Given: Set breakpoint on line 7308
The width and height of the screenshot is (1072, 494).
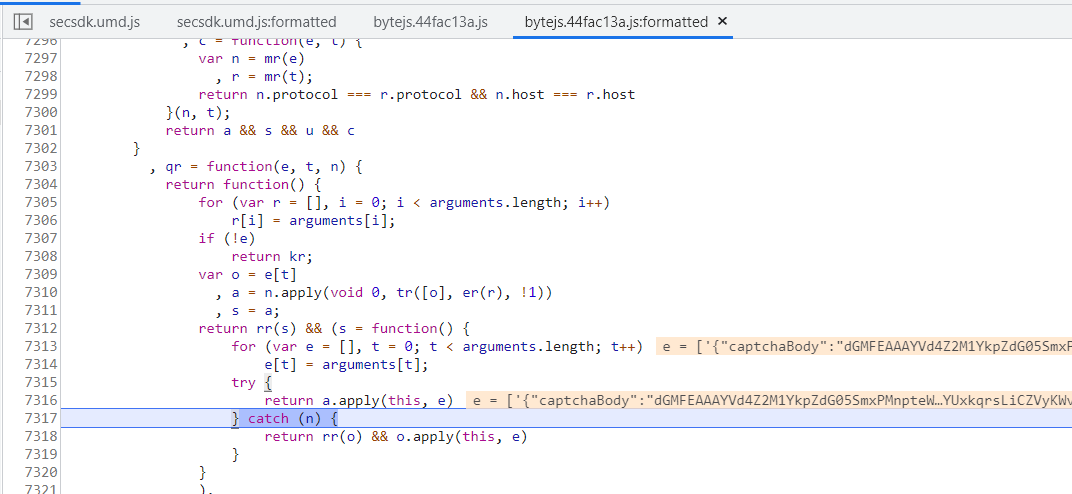Looking at the screenshot, I should coord(40,256).
